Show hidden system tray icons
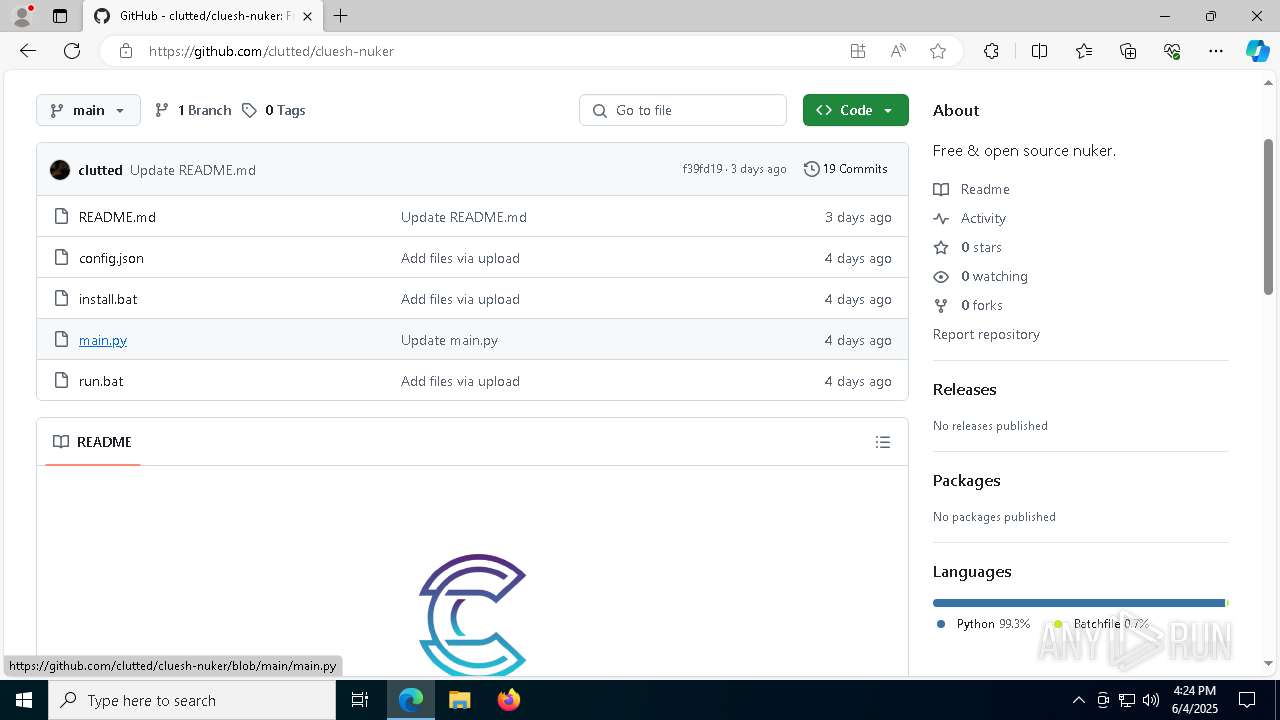 pyautogui.click(x=1078, y=700)
